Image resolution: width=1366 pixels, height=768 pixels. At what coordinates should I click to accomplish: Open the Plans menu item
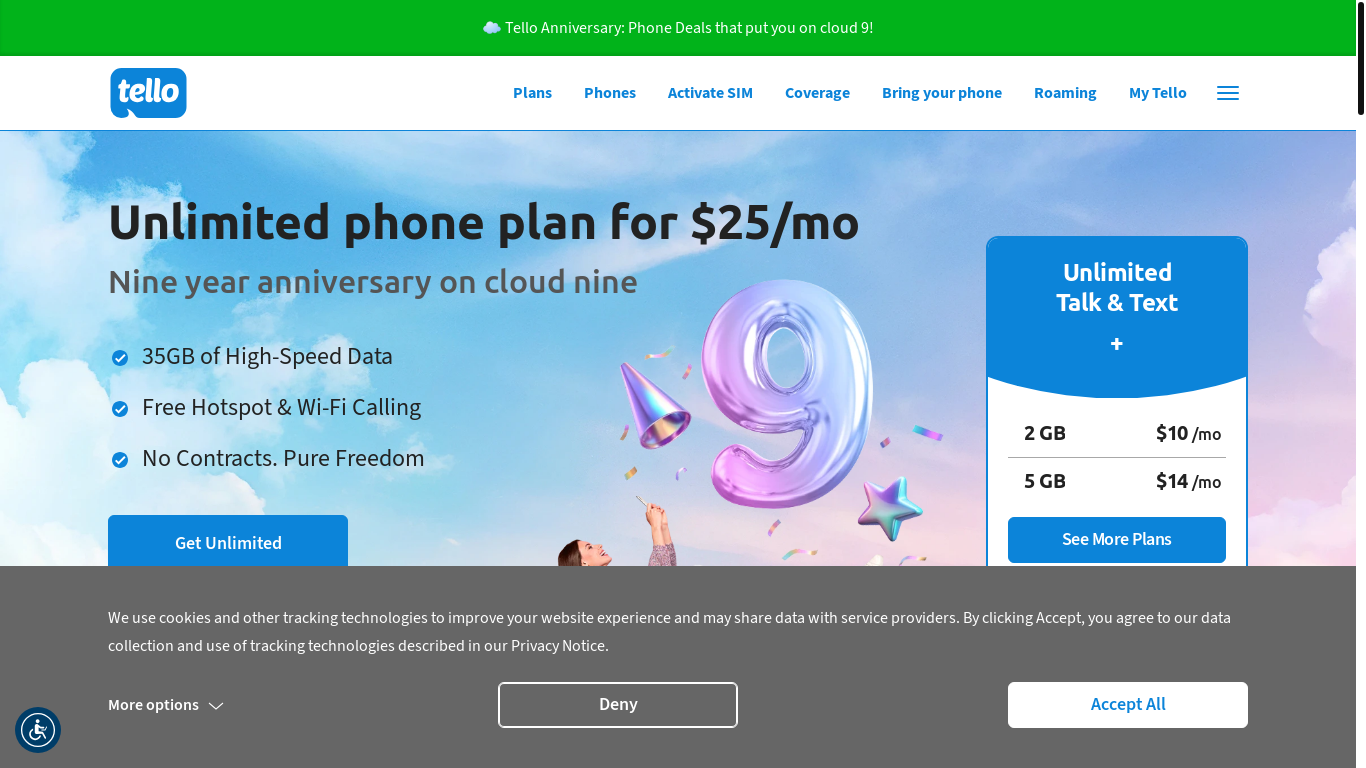pos(532,93)
